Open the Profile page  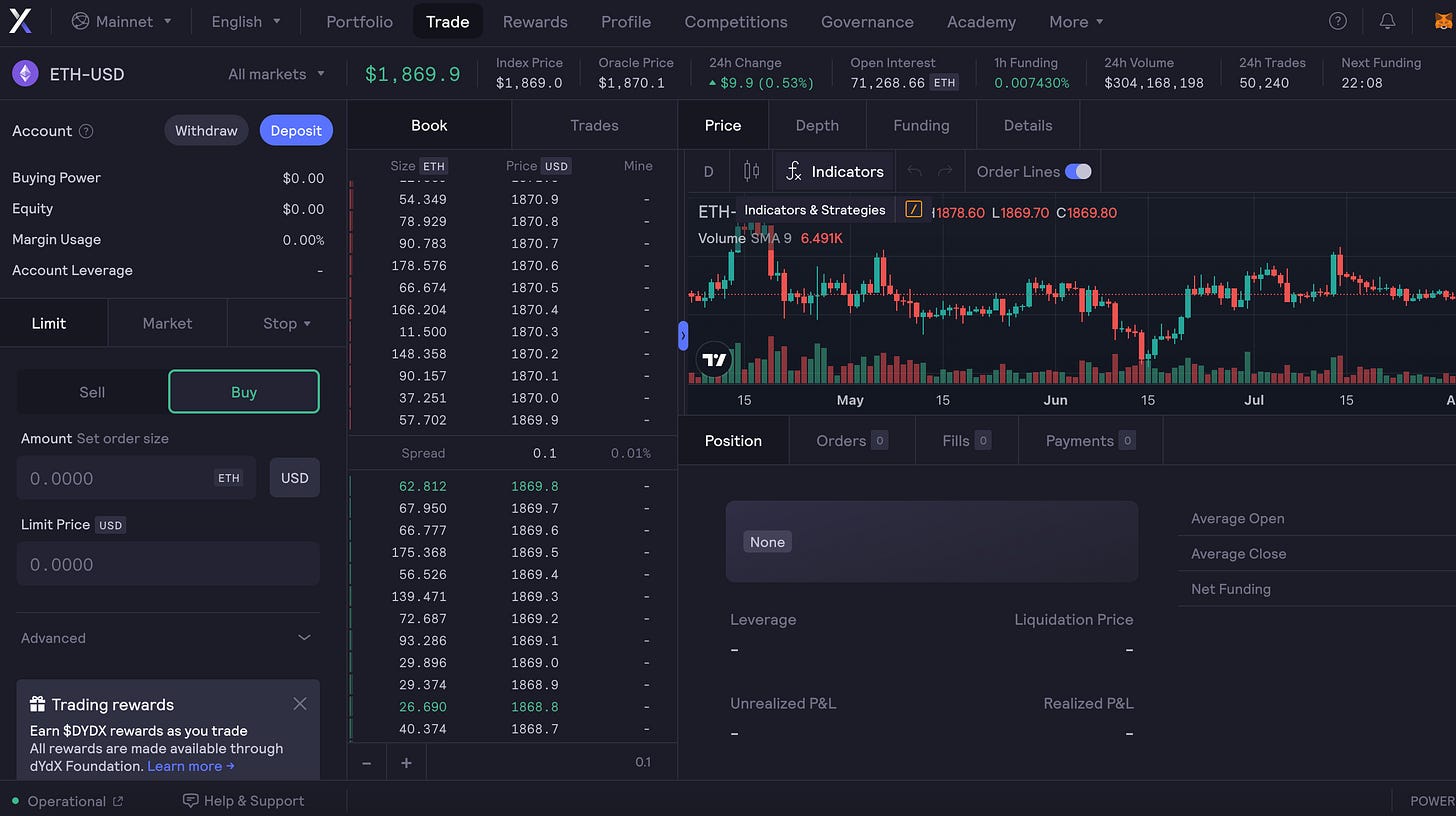tap(626, 21)
